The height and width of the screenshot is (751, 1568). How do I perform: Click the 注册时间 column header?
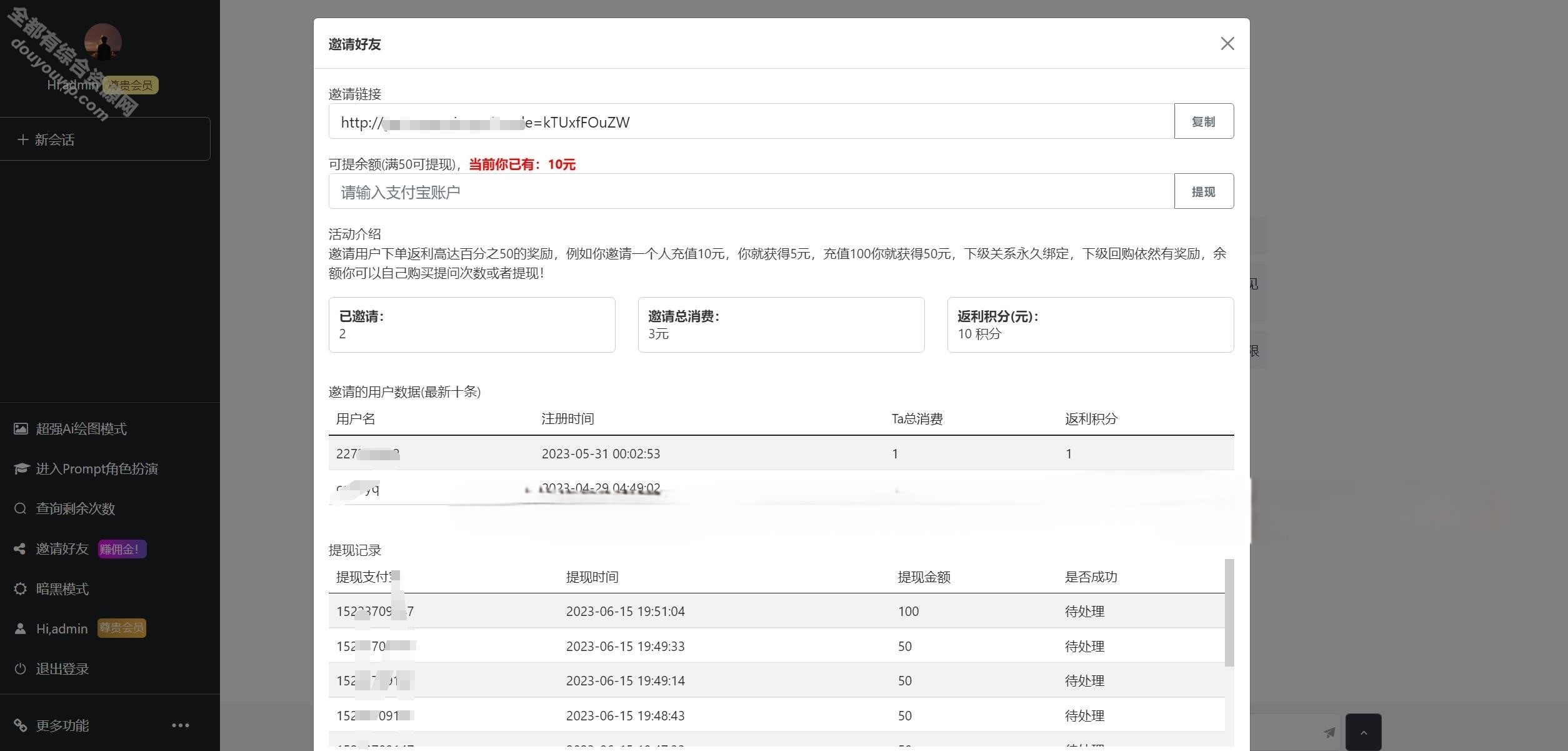(x=567, y=418)
